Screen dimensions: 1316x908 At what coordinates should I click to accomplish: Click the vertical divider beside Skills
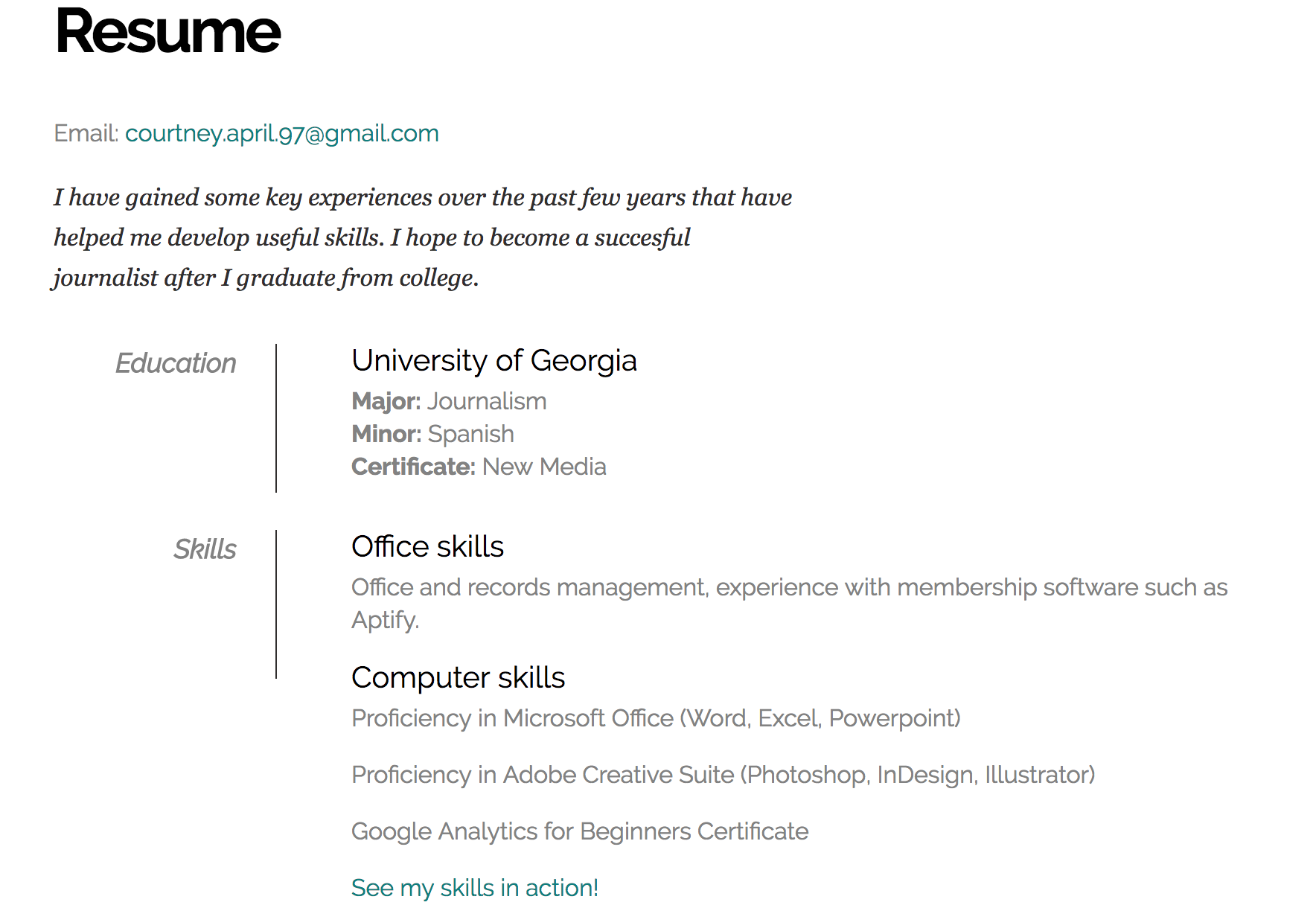(276, 604)
